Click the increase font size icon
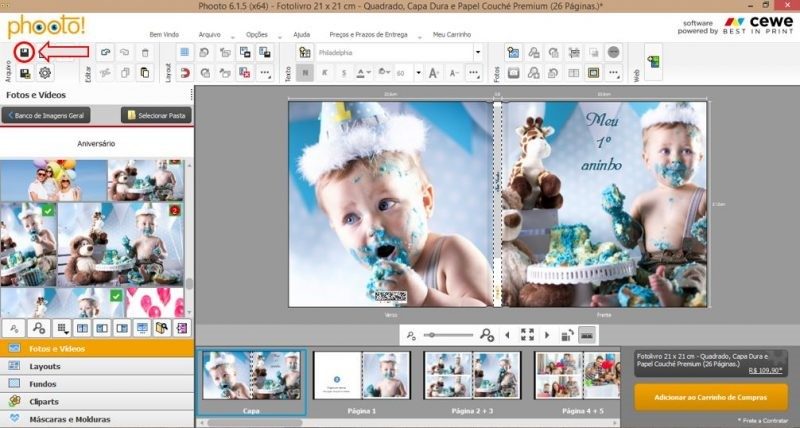This screenshot has height=428, width=800. (x=434, y=73)
